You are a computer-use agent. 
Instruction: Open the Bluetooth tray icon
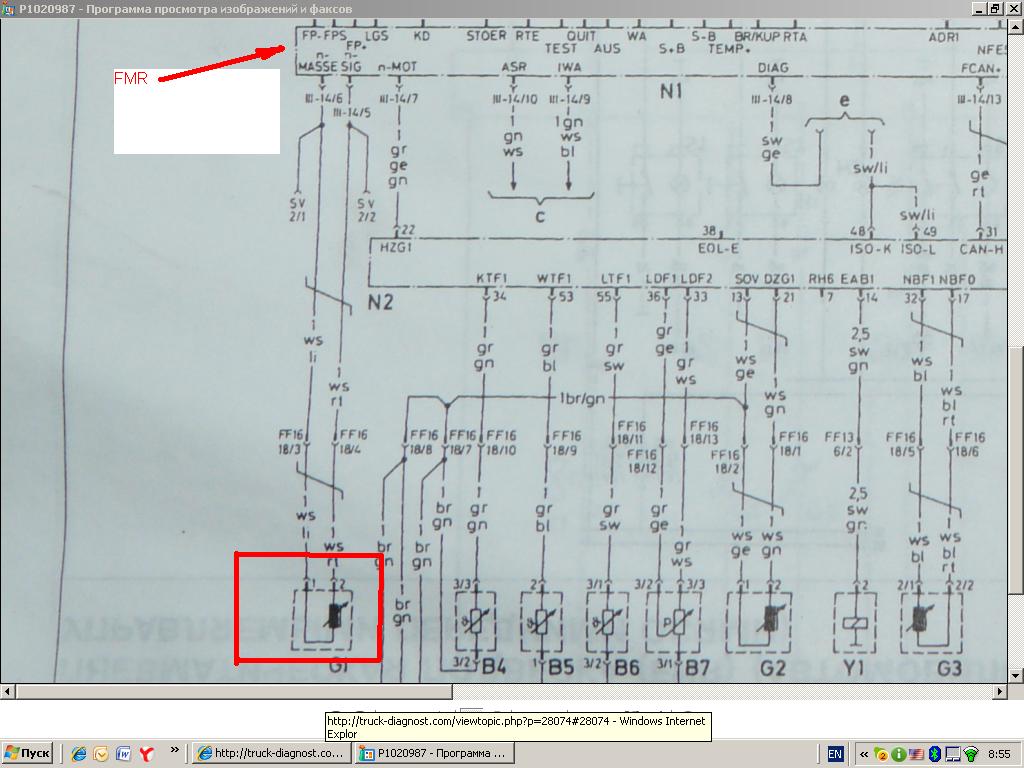(935, 754)
